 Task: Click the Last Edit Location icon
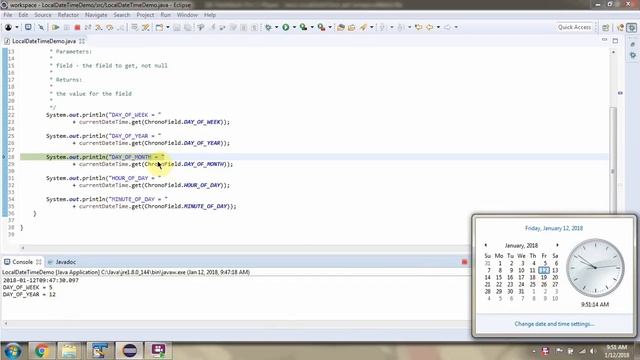[418, 27]
